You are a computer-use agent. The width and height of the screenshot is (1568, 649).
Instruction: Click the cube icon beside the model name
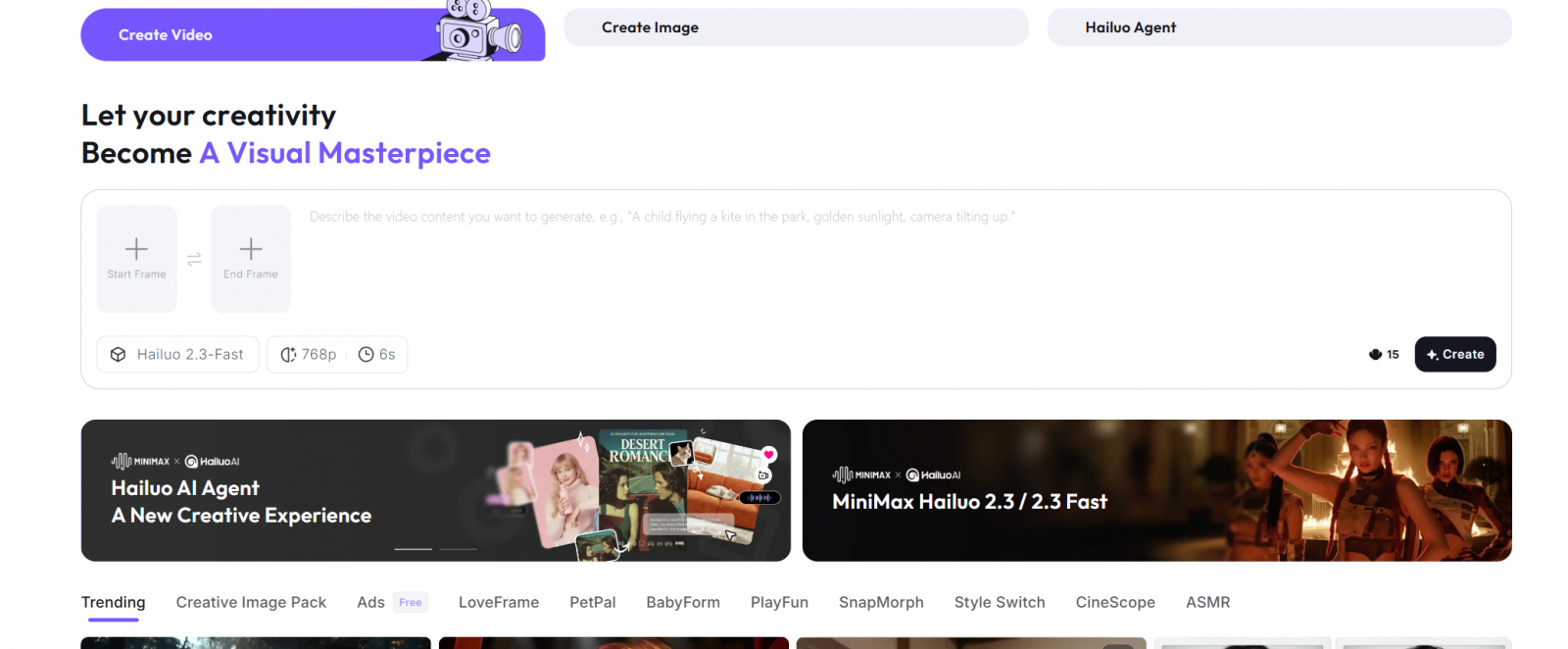[118, 355]
